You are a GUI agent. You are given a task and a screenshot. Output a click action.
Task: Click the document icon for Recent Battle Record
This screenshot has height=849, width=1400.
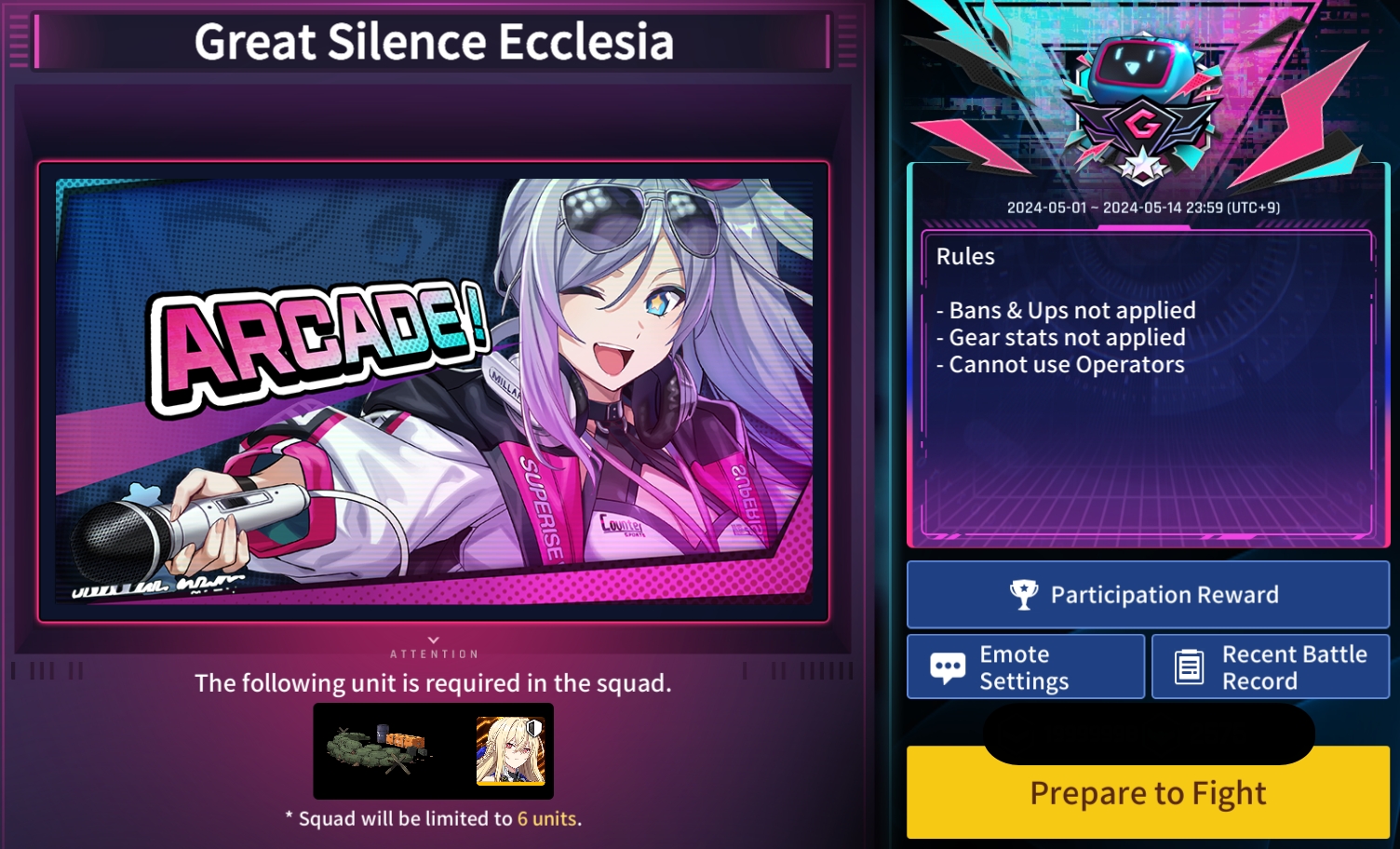click(1189, 667)
